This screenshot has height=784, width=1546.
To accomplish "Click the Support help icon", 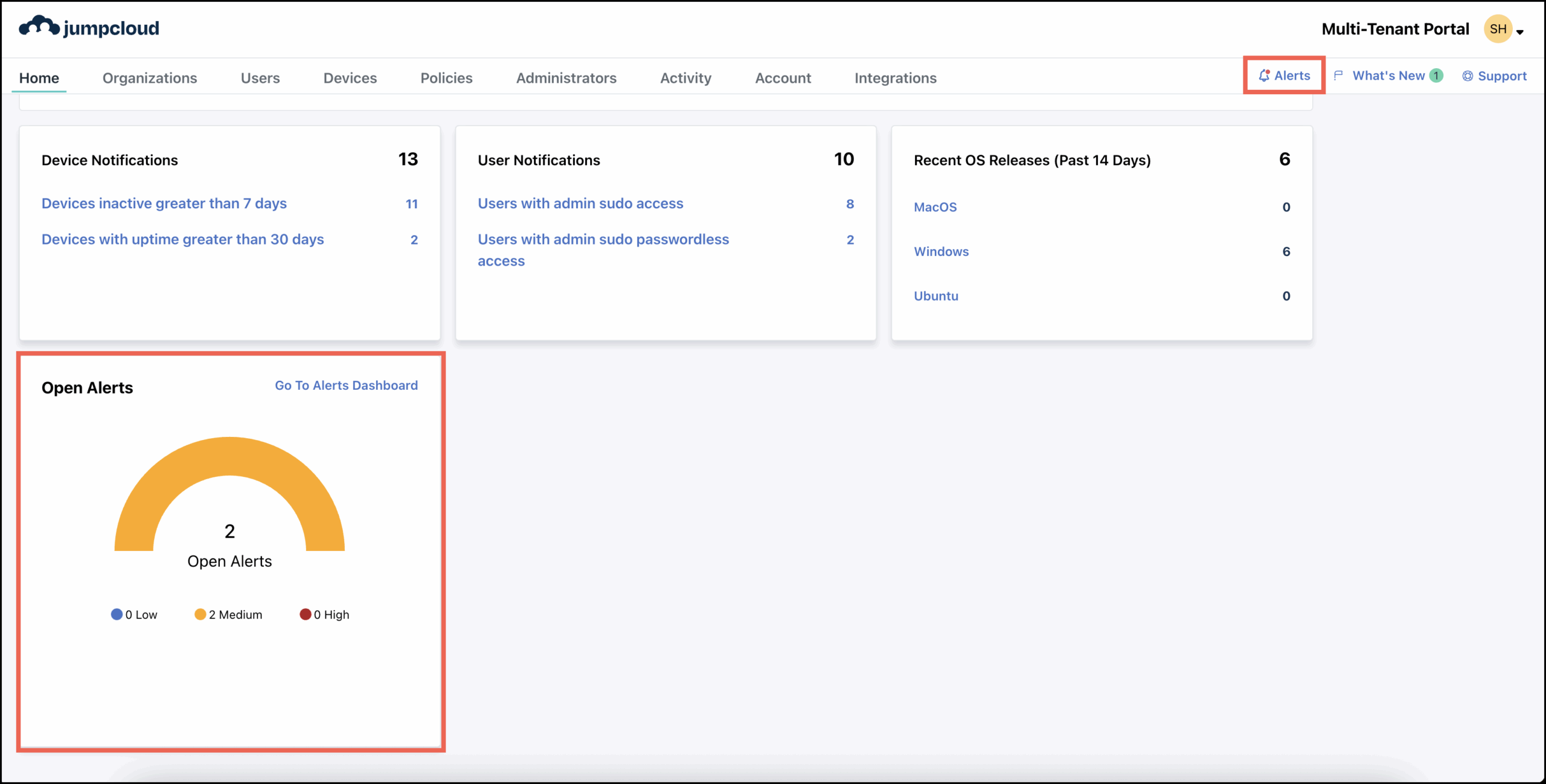I will pos(1467,75).
